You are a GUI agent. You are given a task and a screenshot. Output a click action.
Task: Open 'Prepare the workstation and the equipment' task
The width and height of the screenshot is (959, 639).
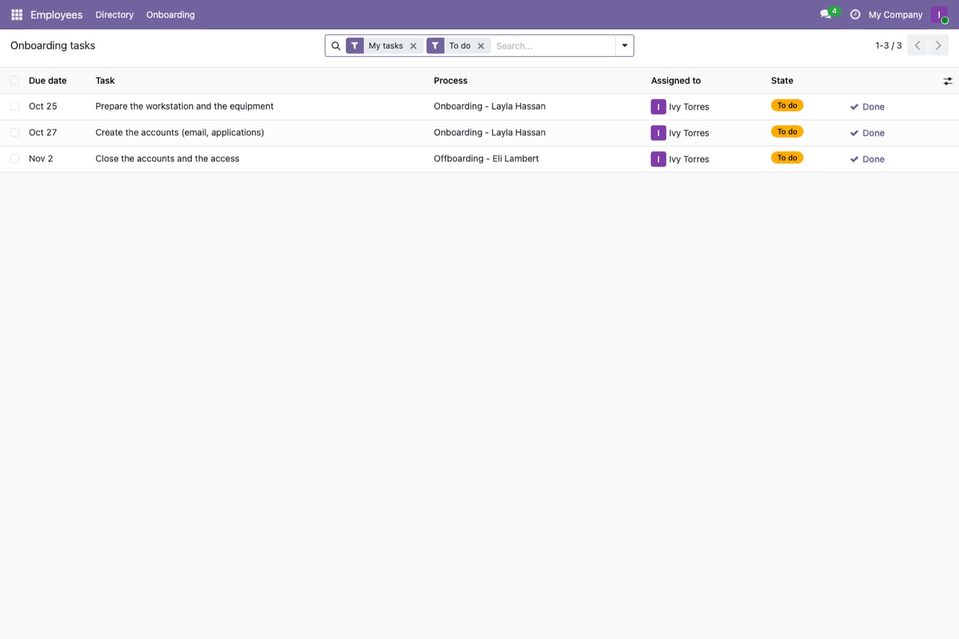coord(185,106)
